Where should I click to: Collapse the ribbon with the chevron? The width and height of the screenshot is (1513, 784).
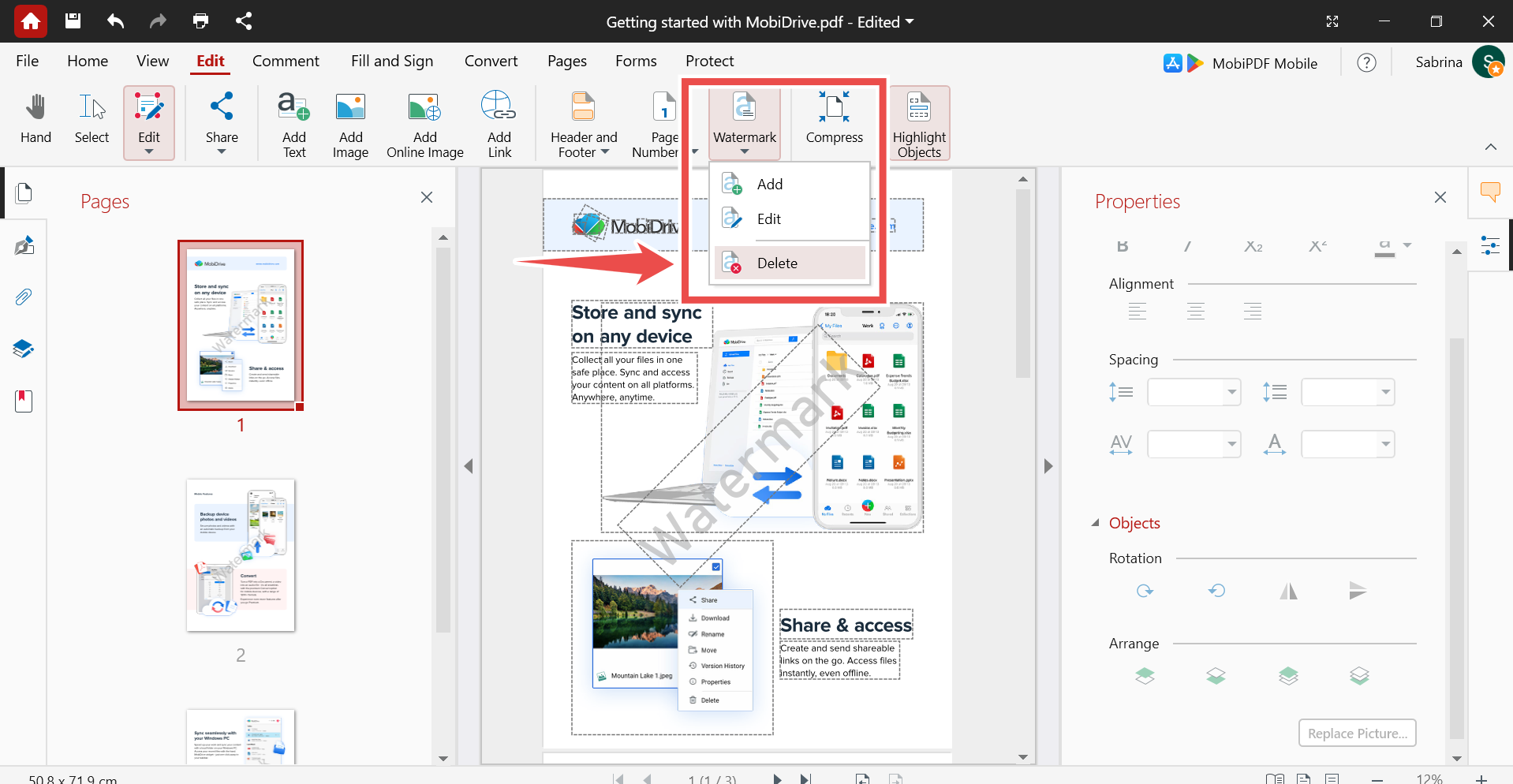(1490, 147)
